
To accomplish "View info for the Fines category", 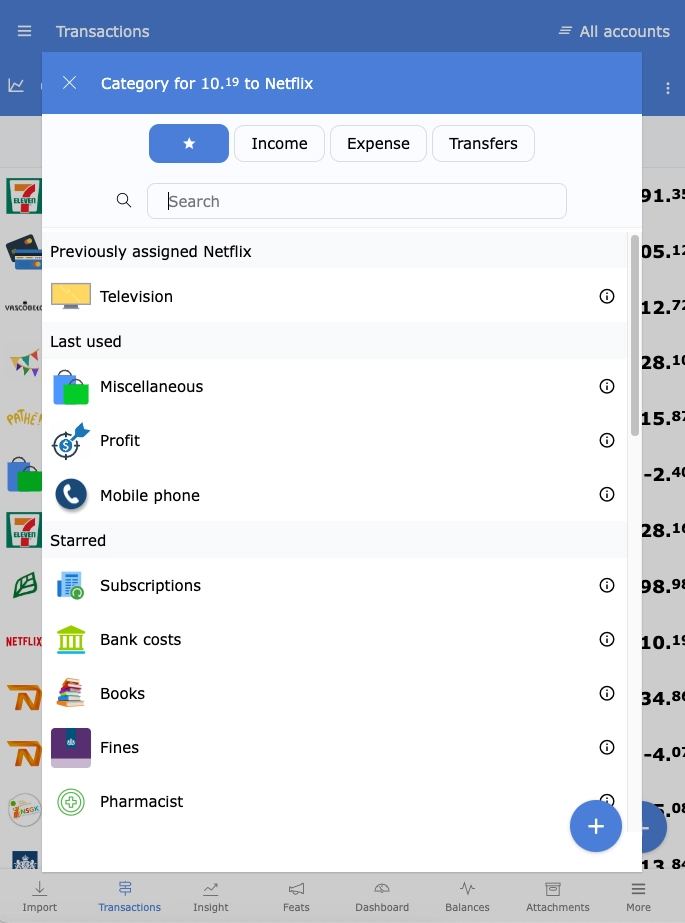I will (x=607, y=747).
